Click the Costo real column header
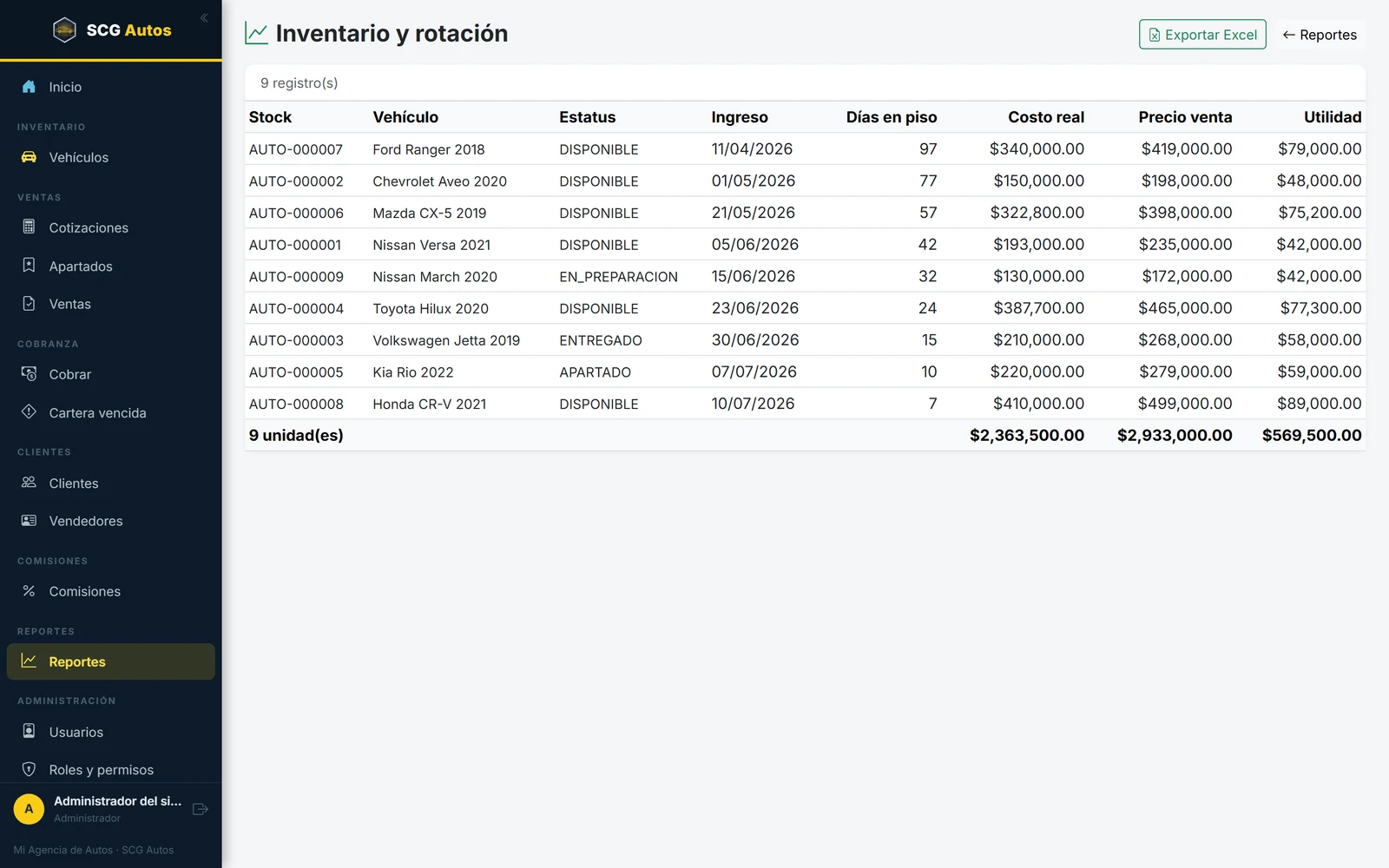Screen dimensions: 1389x868 [x=1046, y=117]
